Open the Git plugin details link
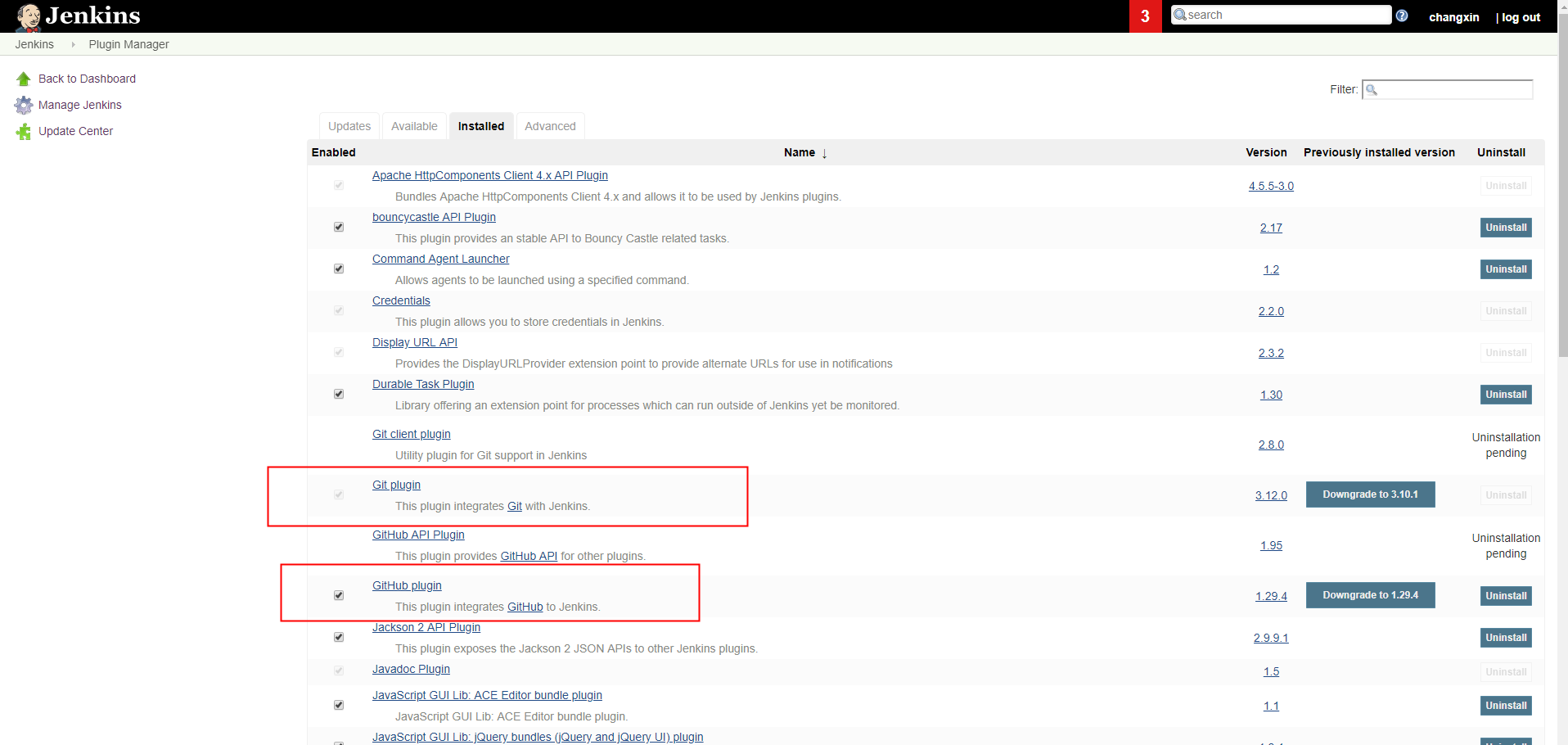Screen dimensions: 1568x745 click(x=396, y=485)
